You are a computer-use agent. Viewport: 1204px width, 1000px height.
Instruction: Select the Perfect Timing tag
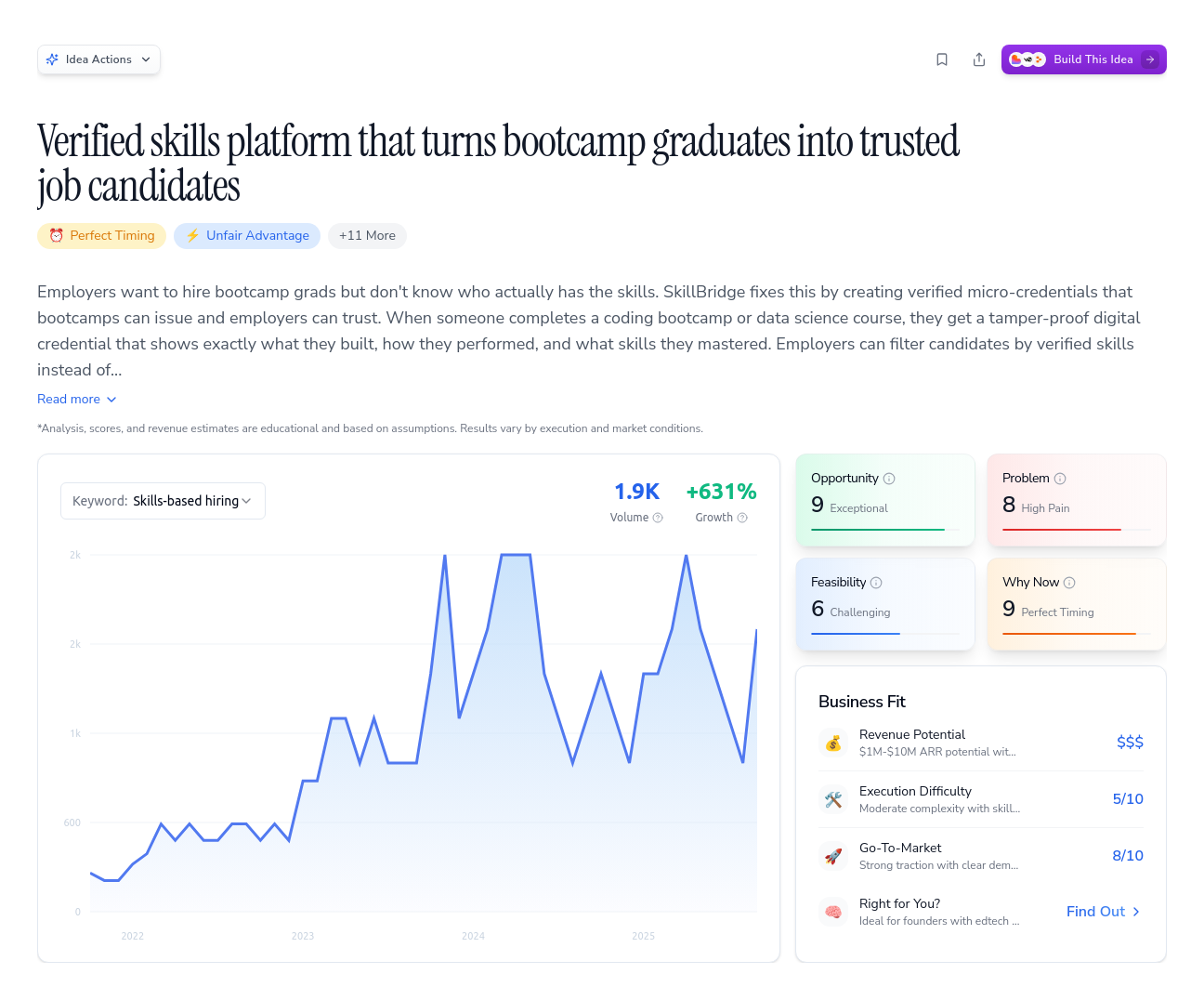101,236
